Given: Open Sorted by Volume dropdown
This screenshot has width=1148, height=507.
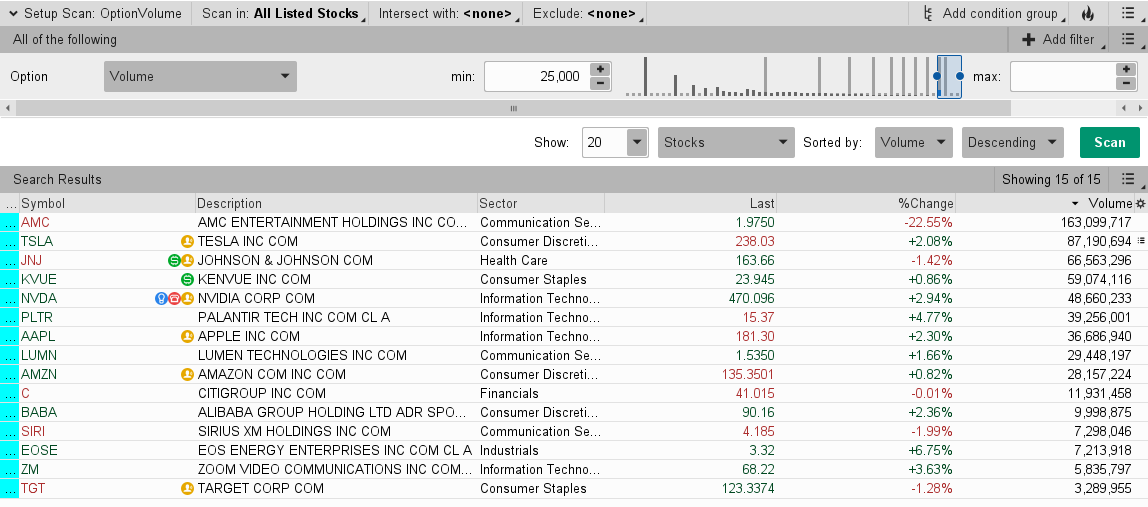Looking at the screenshot, I should [913, 142].
